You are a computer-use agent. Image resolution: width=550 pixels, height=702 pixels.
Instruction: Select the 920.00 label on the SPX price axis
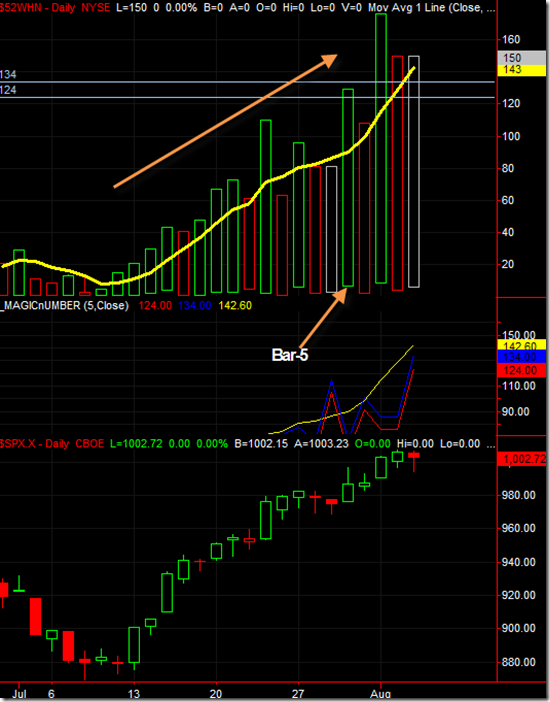click(x=519, y=595)
